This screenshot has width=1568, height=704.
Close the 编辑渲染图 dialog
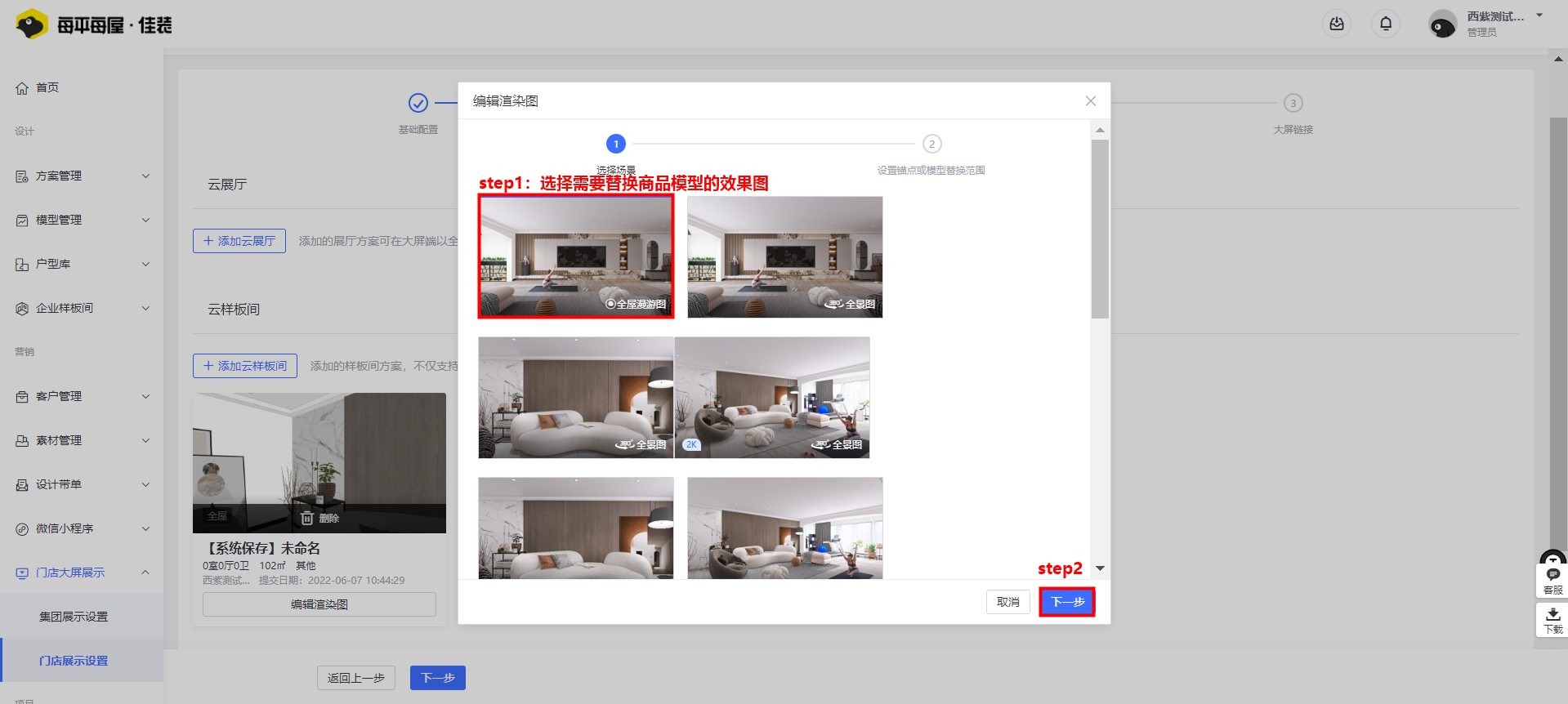tap(1090, 100)
